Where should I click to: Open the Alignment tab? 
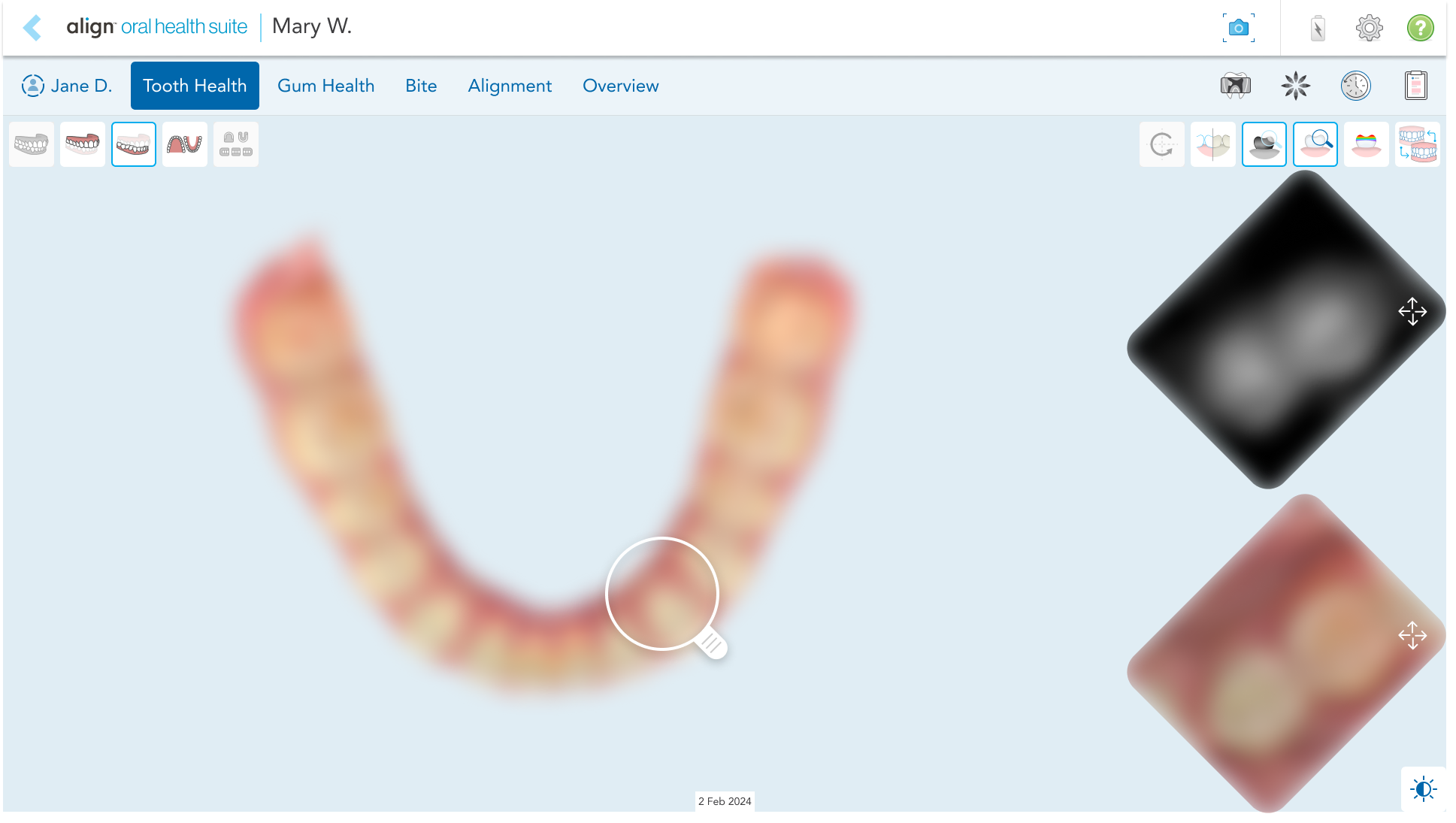[x=510, y=86]
